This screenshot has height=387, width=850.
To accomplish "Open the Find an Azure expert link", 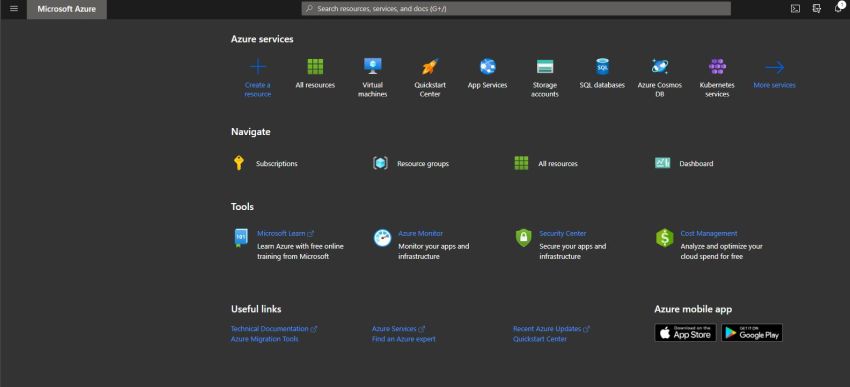I will (404, 339).
